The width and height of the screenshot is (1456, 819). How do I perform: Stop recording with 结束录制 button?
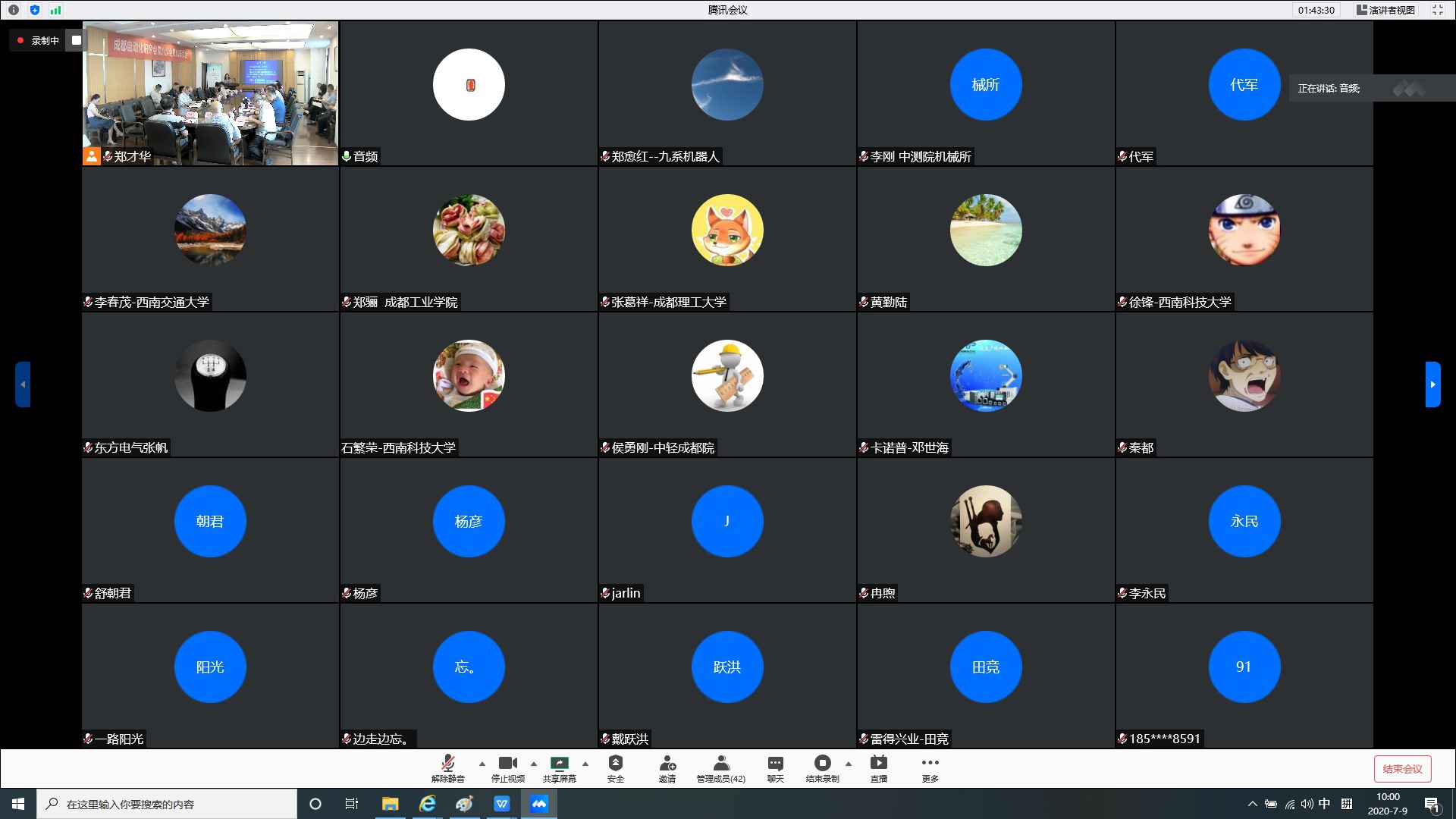pos(822,767)
